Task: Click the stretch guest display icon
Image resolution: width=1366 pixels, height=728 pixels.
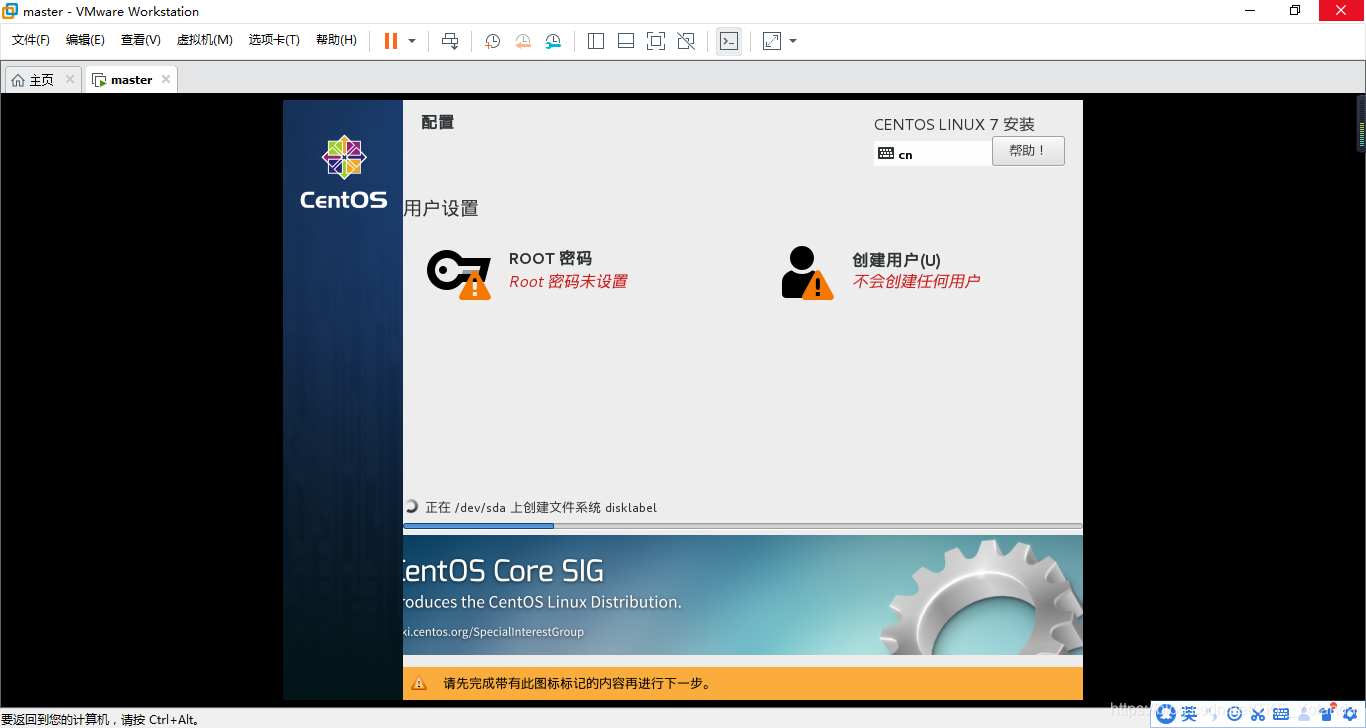Action: pyautogui.click(x=772, y=41)
